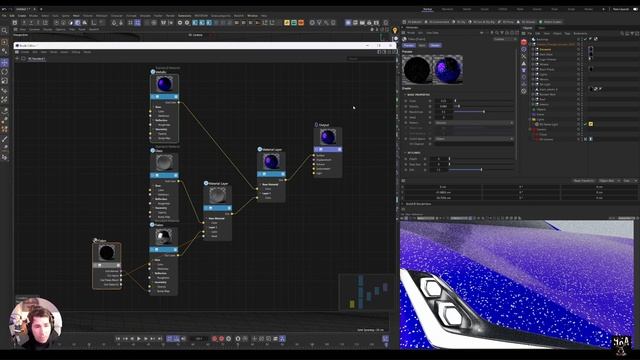Open the Size dropdown in coordinates bar
Viewport: 640px width, 360px height.
point(629,181)
